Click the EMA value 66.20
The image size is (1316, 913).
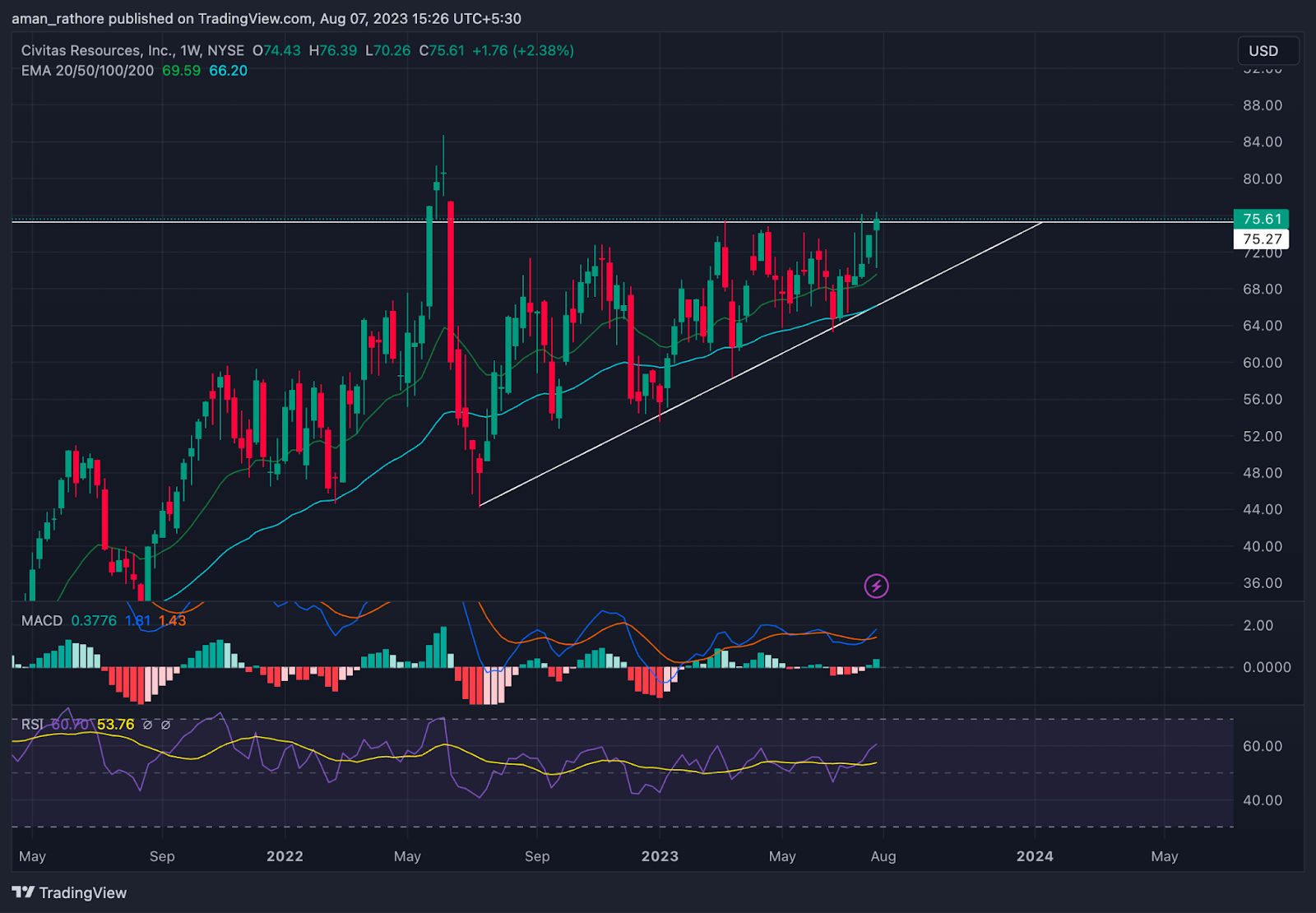coord(228,71)
